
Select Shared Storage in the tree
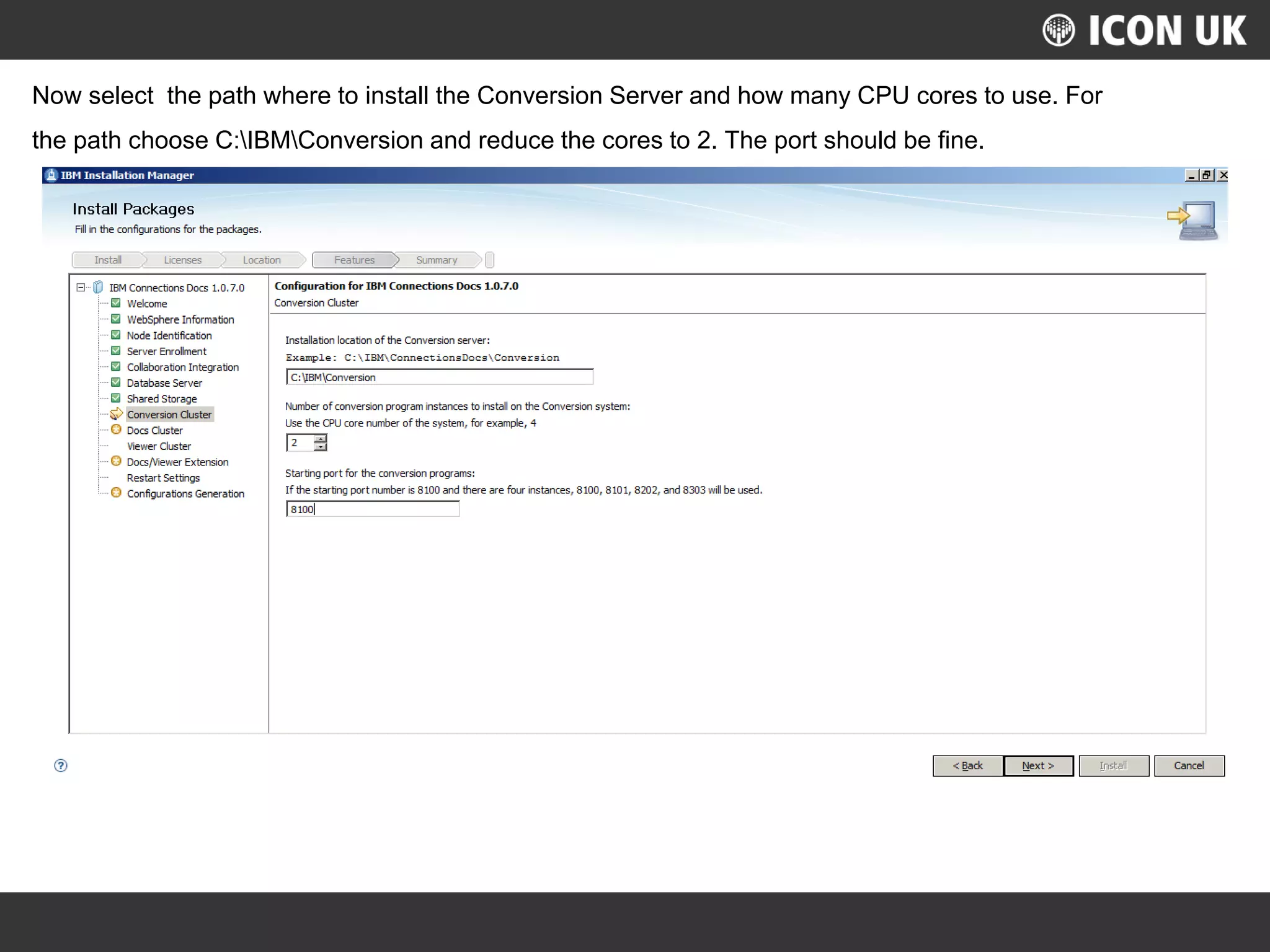pyautogui.click(x=162, y=399)
